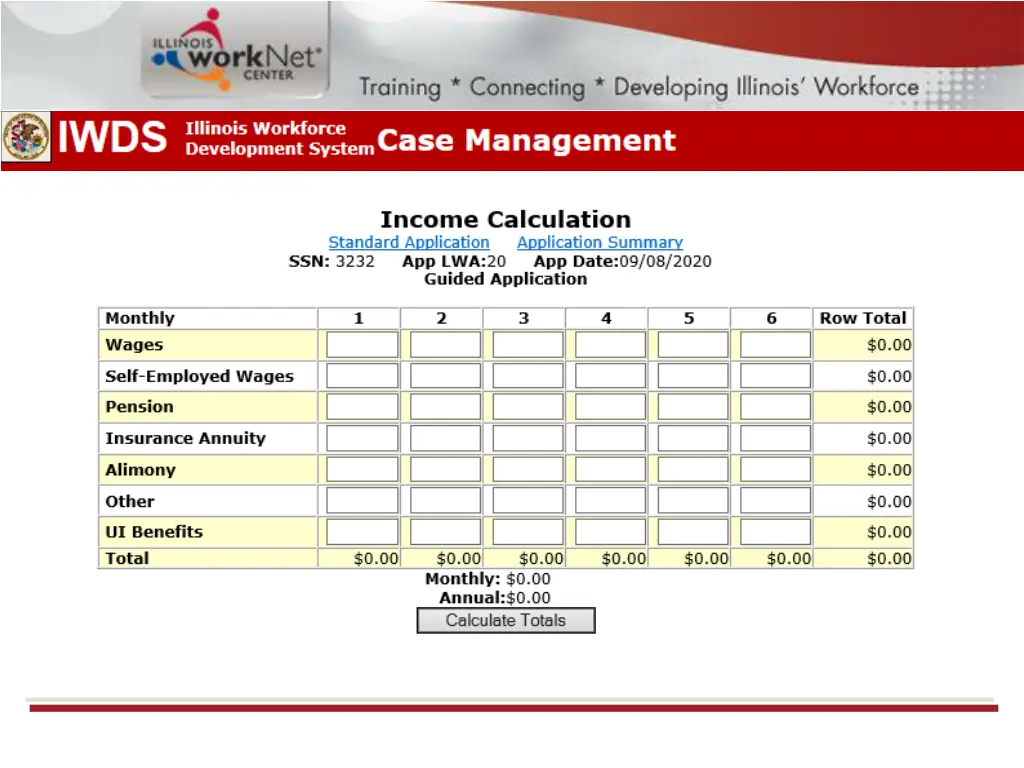The width and height of the screenshot is (1024, 768).
Task: Click the Row Total column header
Action: (x=863, y=318)
